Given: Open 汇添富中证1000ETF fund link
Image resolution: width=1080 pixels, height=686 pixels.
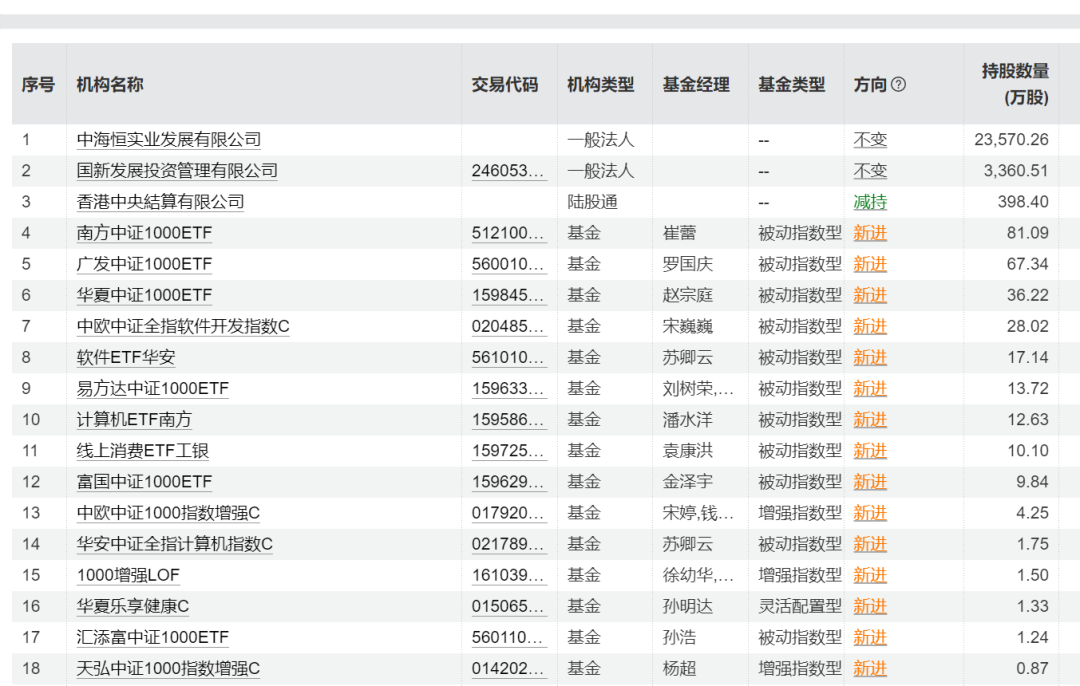Looking at the screenshot, I should 152,637.
